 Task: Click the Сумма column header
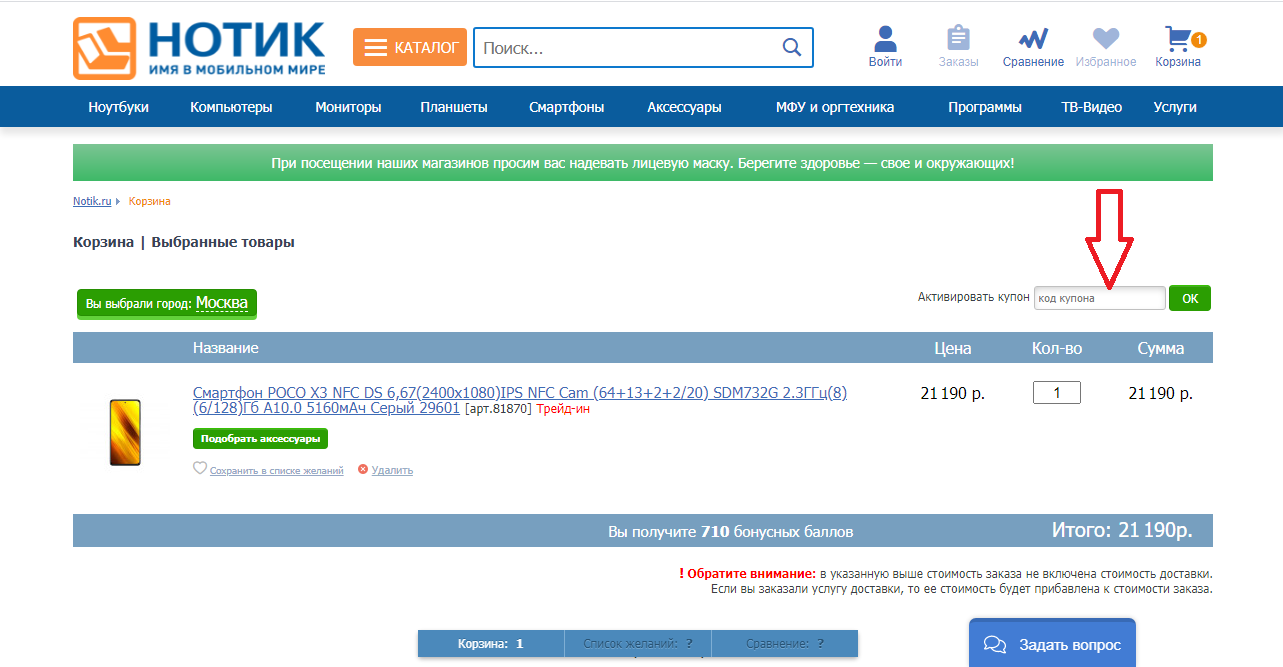1161,348
